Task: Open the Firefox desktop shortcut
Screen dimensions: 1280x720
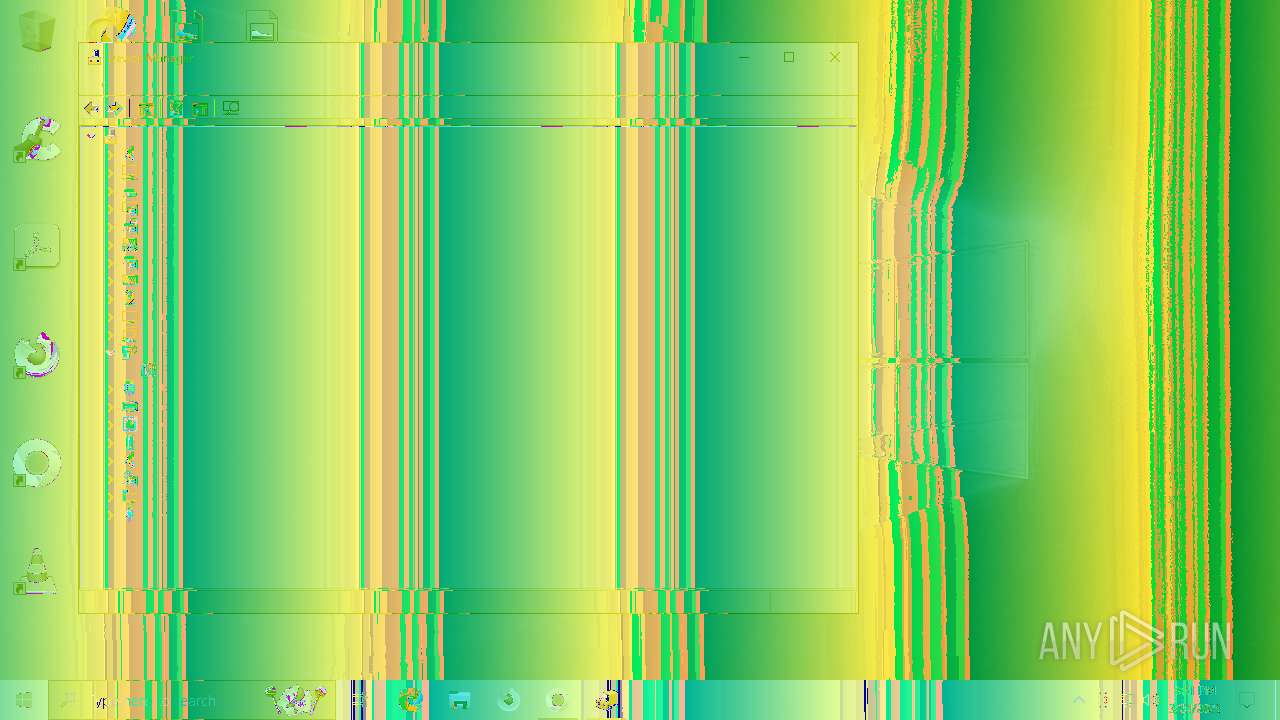Action: tap(37, 355)
